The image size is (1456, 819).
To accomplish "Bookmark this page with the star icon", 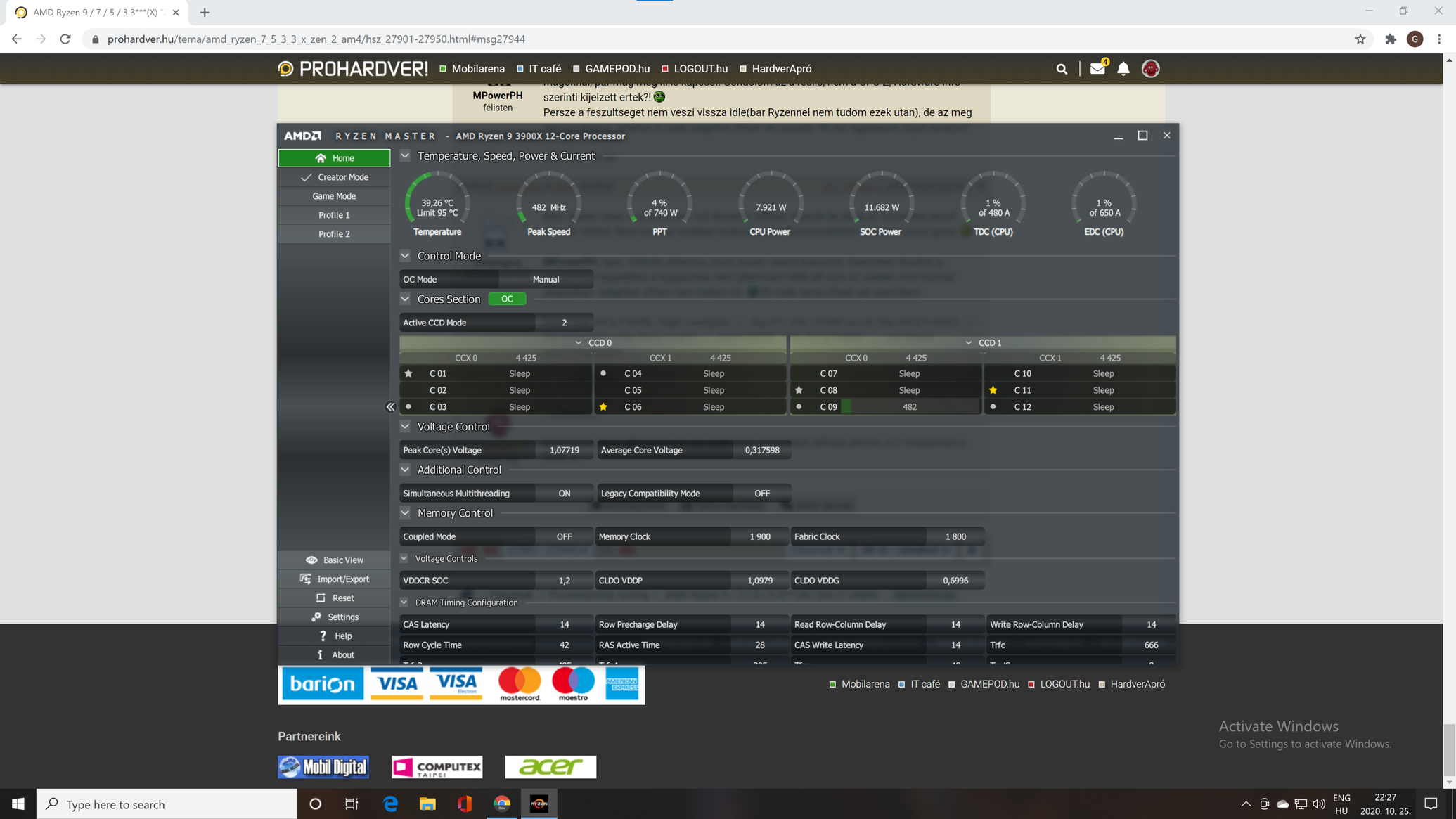I will pyautogui.click(x=1360, y=39).
